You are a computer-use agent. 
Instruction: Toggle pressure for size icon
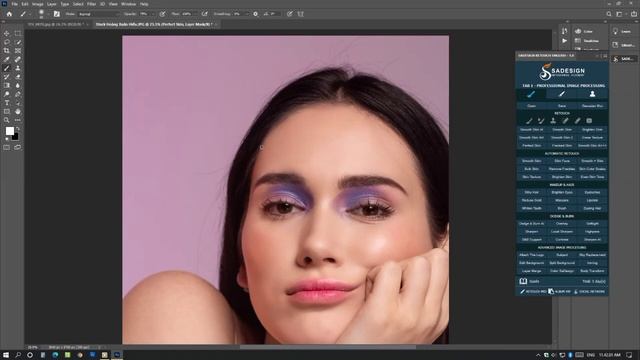(289, 14)
